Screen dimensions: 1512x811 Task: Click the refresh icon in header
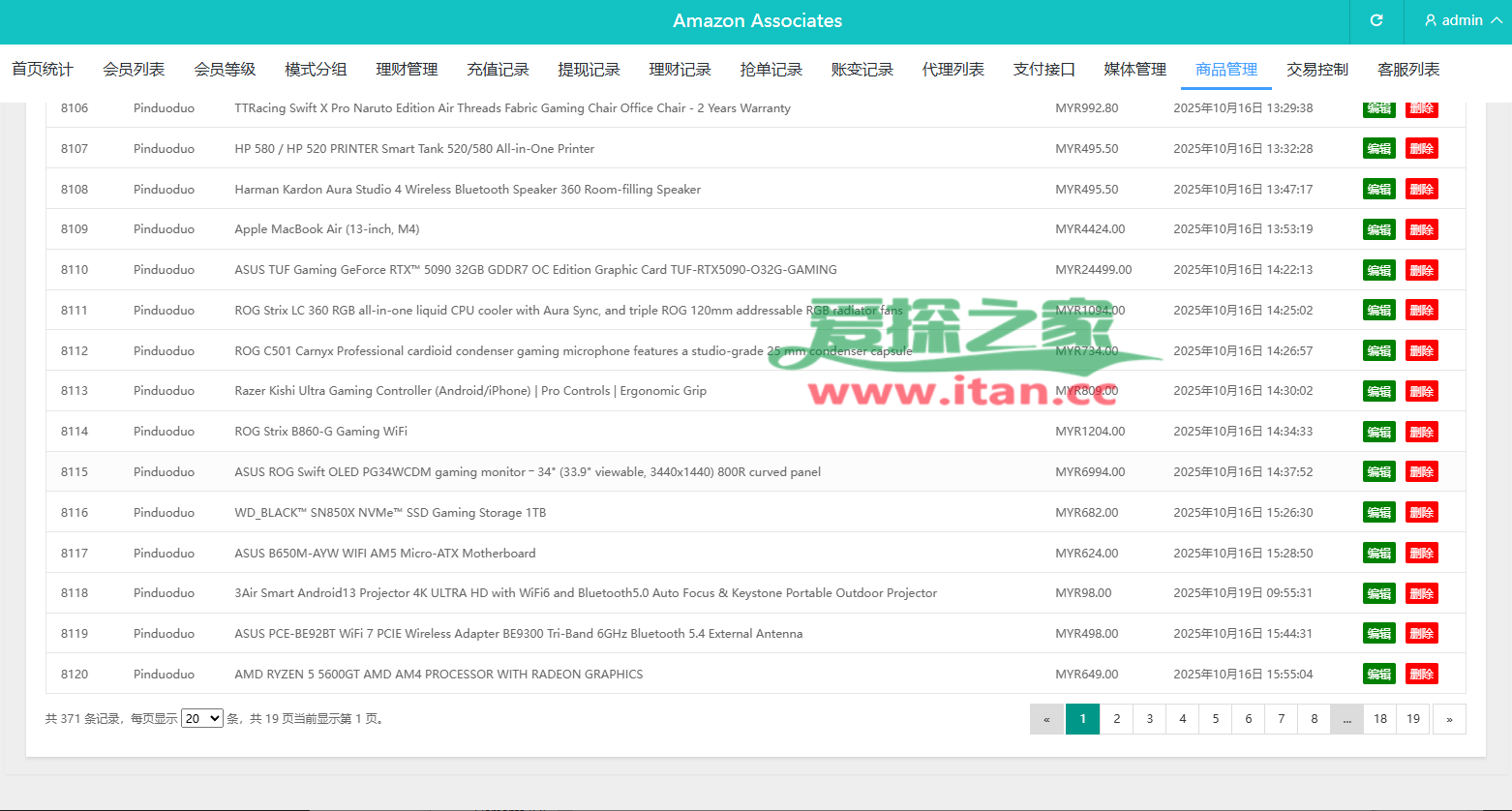pyautogui.click(x=1376, y=20)
